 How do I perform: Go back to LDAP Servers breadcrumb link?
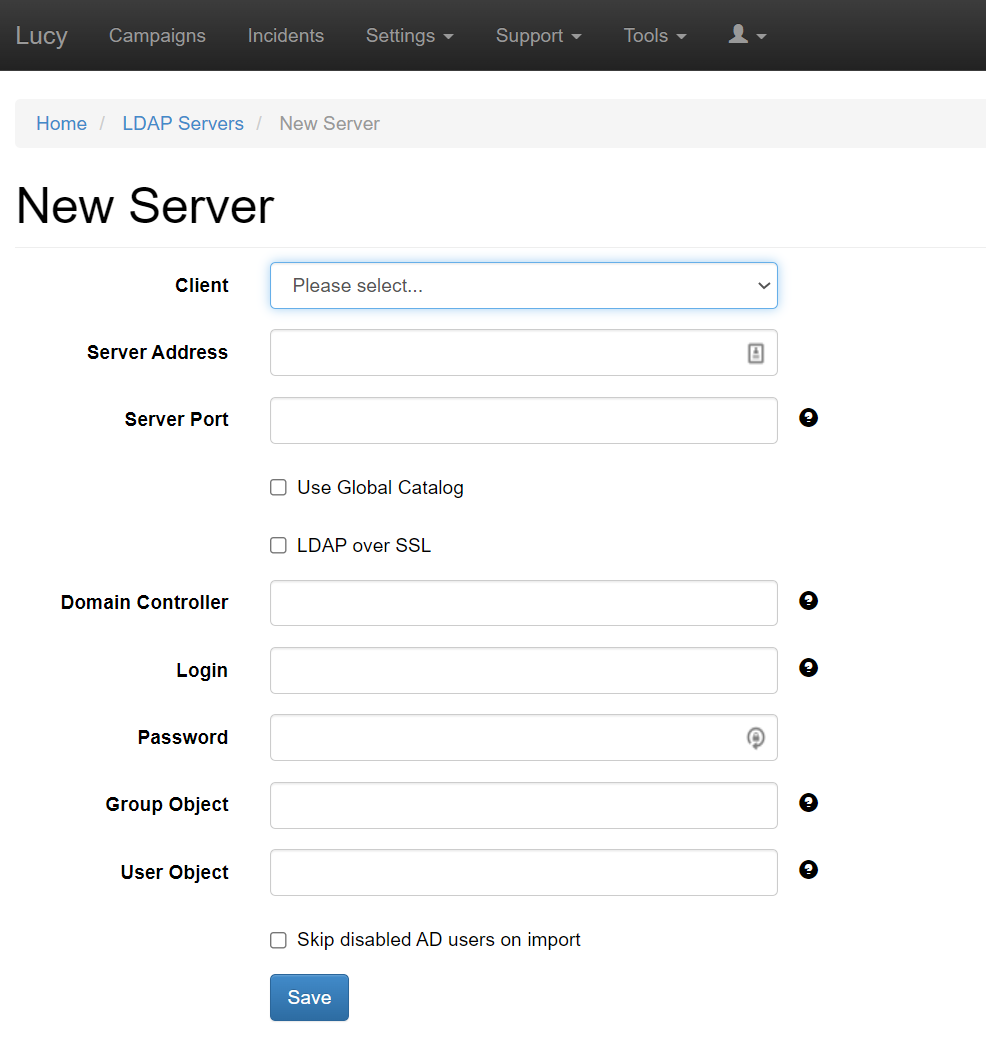click(182, 124)
